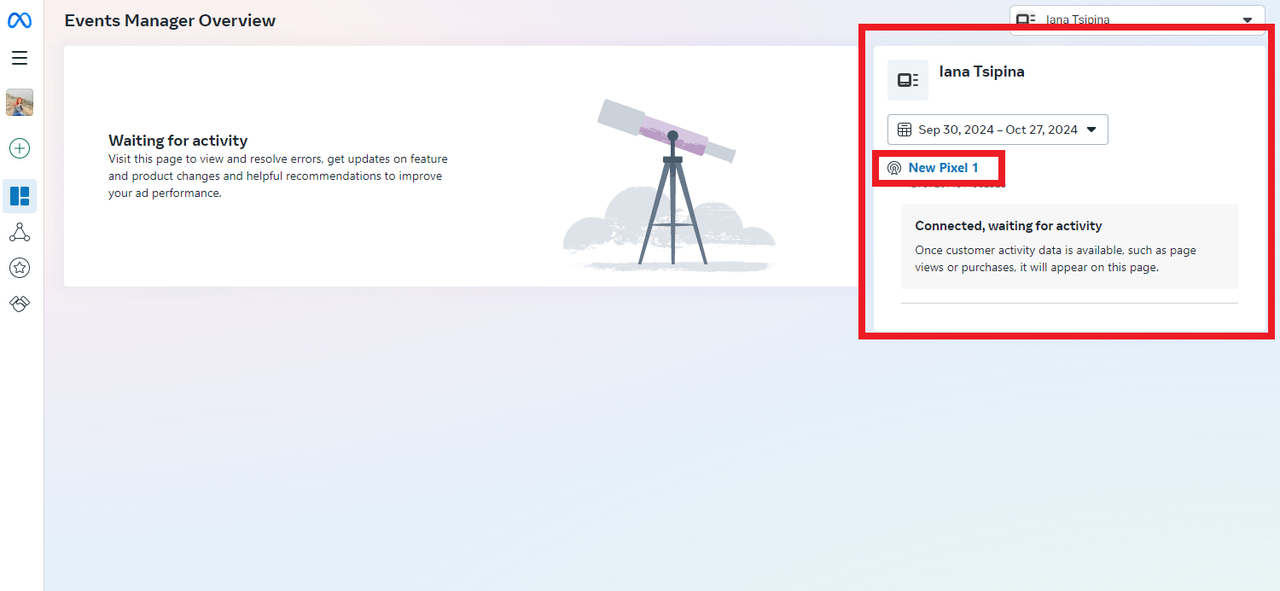The width and height of the screenshot is (1280, 591).
Task: Click the Iana Tsipina name in the panel
Action: (982, 71)
